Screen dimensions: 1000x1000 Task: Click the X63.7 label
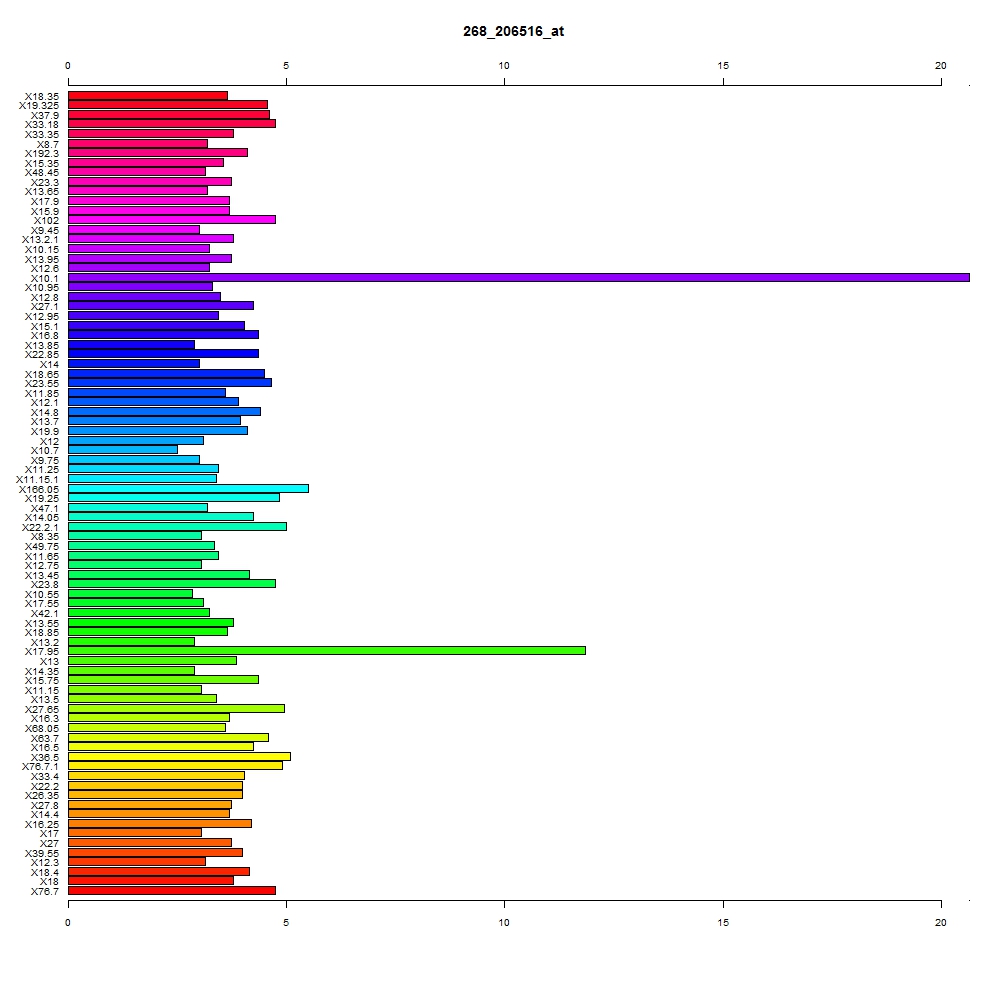click(x=45, y=739)
